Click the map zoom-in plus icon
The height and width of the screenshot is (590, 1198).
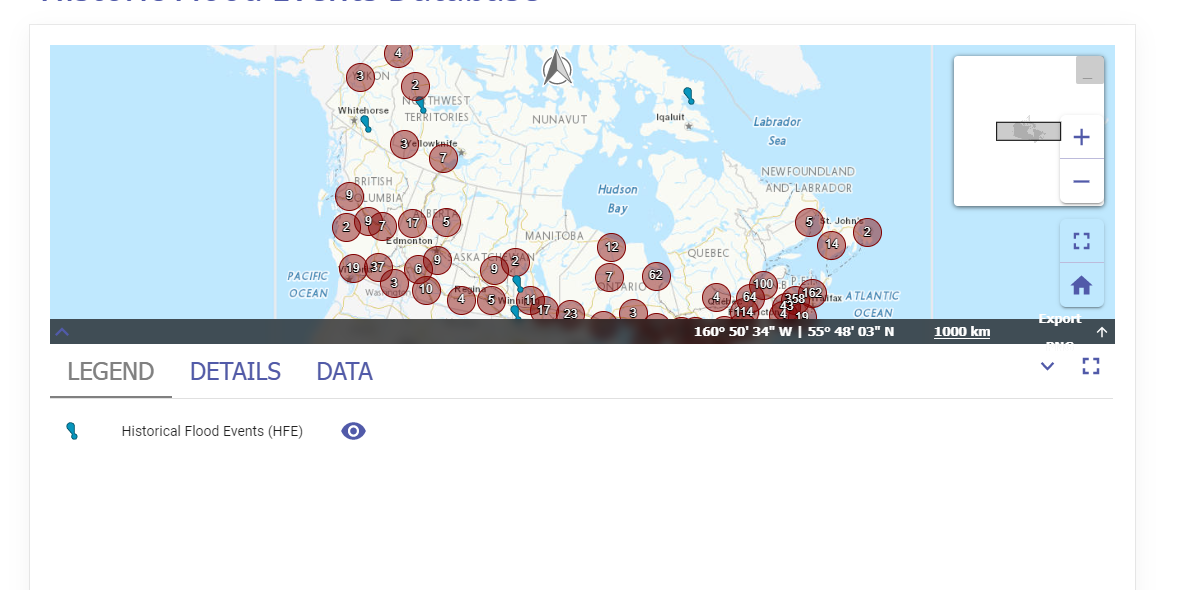pos(1081,136)
